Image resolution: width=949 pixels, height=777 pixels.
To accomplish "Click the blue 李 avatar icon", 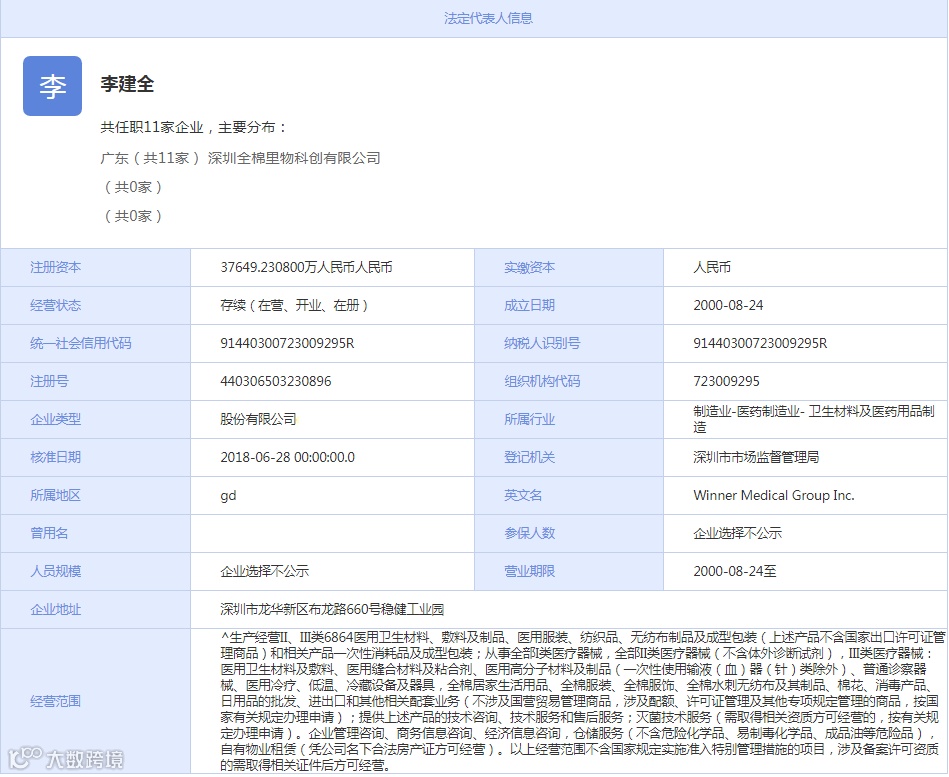I will (53, 86).
